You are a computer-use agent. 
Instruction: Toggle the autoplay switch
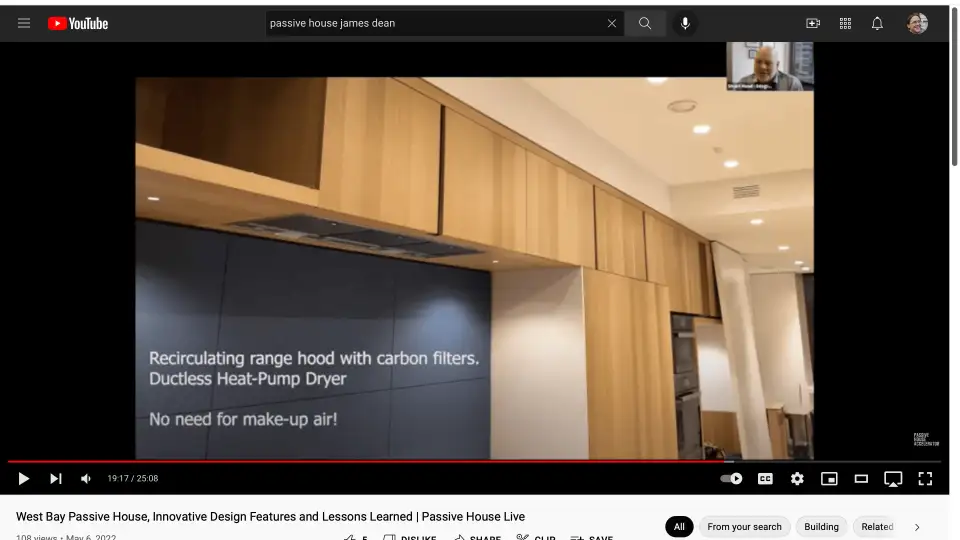732,479
